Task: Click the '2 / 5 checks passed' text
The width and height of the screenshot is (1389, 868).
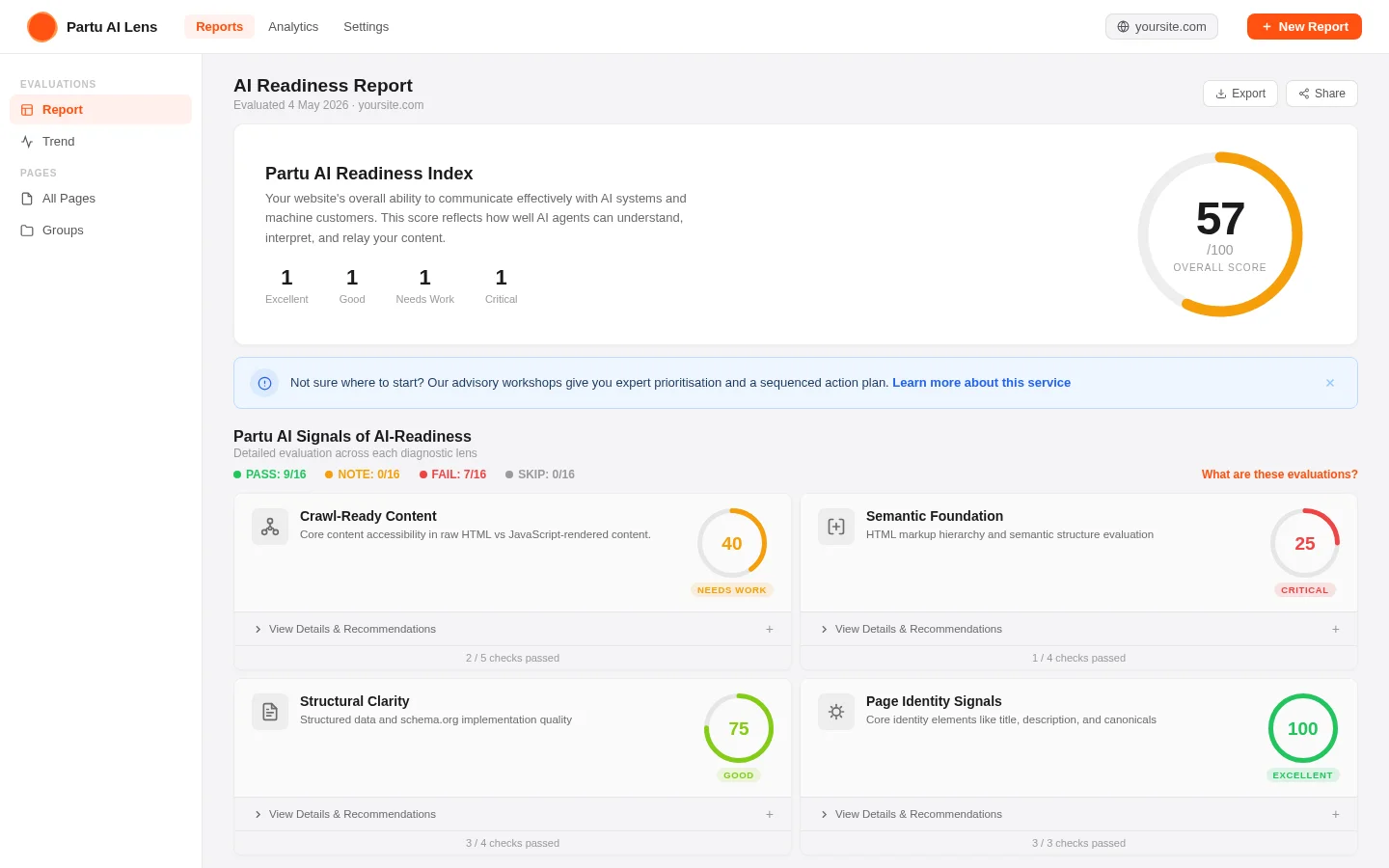Action: coord(512,658)
